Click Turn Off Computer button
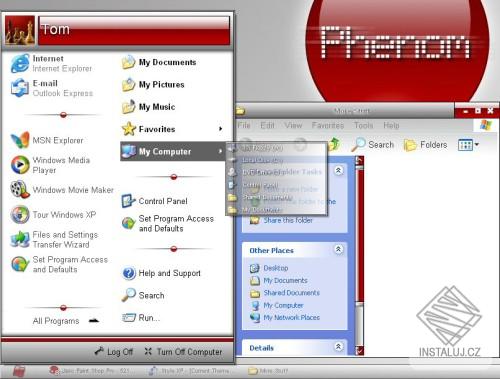The image size is (500, 379). coord(183,352)
